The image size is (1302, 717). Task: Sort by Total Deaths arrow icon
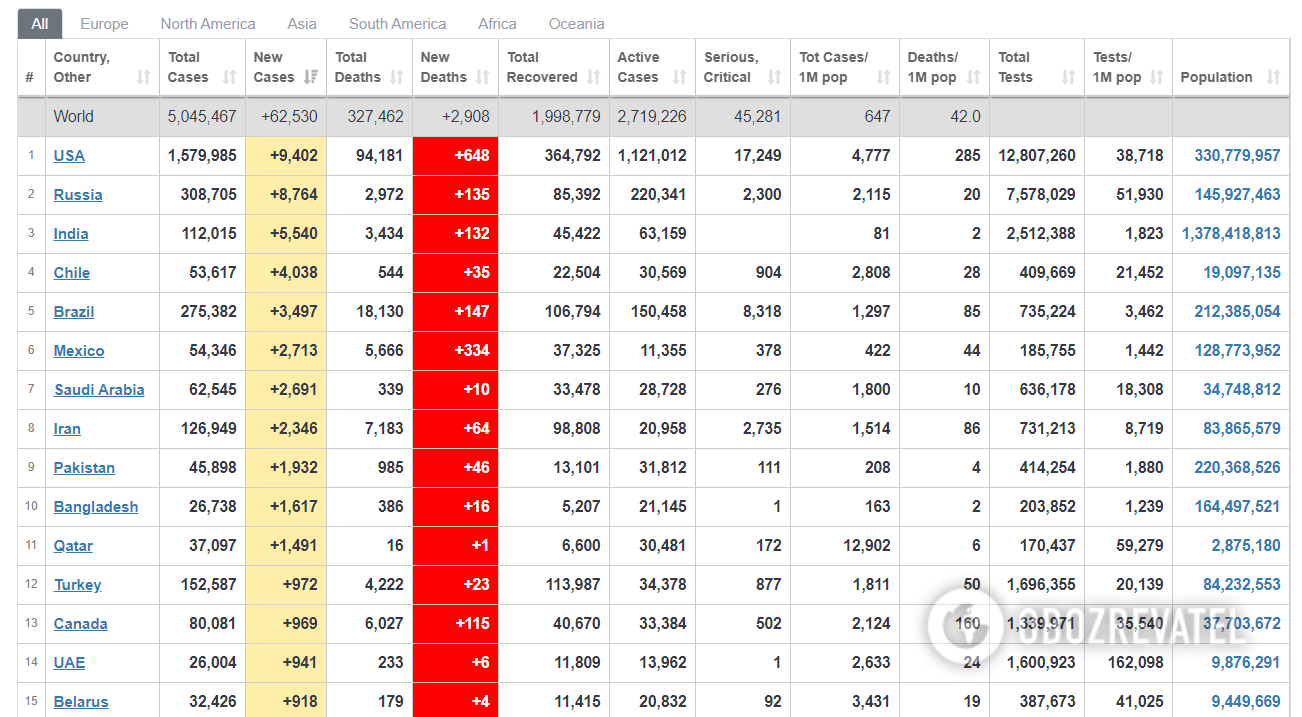coord(397,77)
